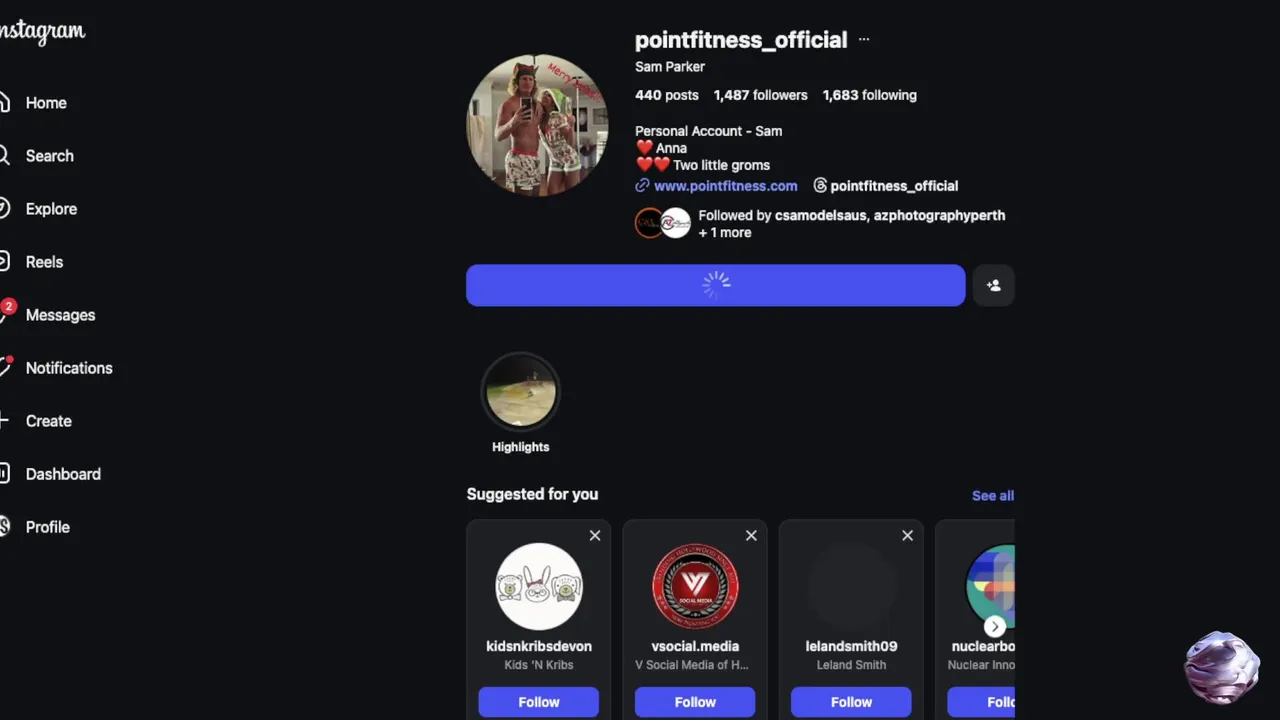
Task: Click the add-person suggestions icon button
Action: pos(993,286)
